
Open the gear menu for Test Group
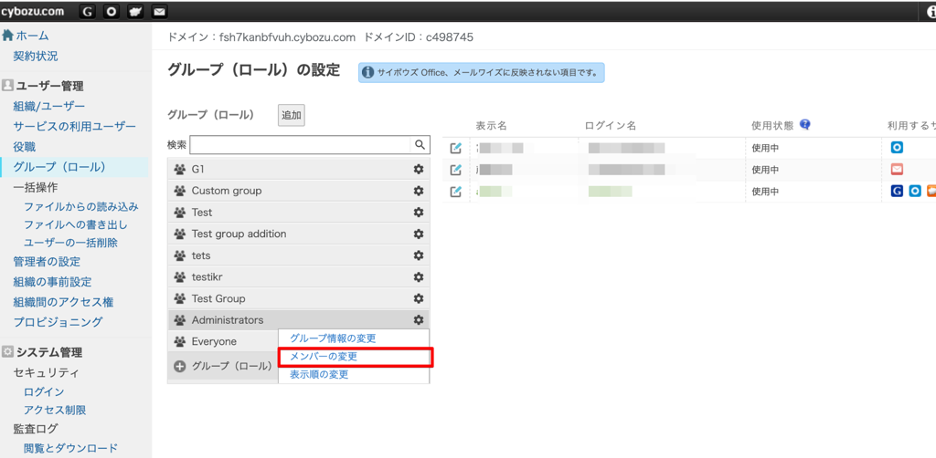point(419,299)
